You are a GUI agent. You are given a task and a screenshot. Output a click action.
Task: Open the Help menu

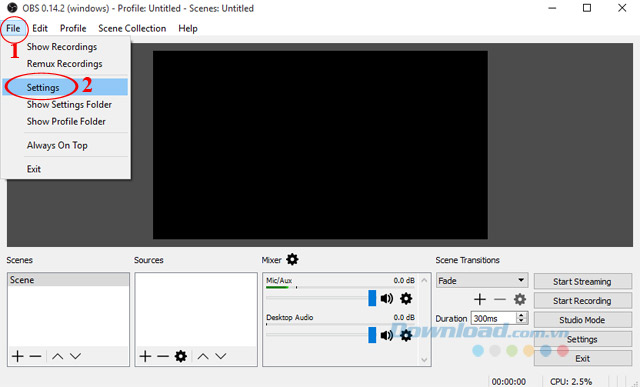[188, 28]
